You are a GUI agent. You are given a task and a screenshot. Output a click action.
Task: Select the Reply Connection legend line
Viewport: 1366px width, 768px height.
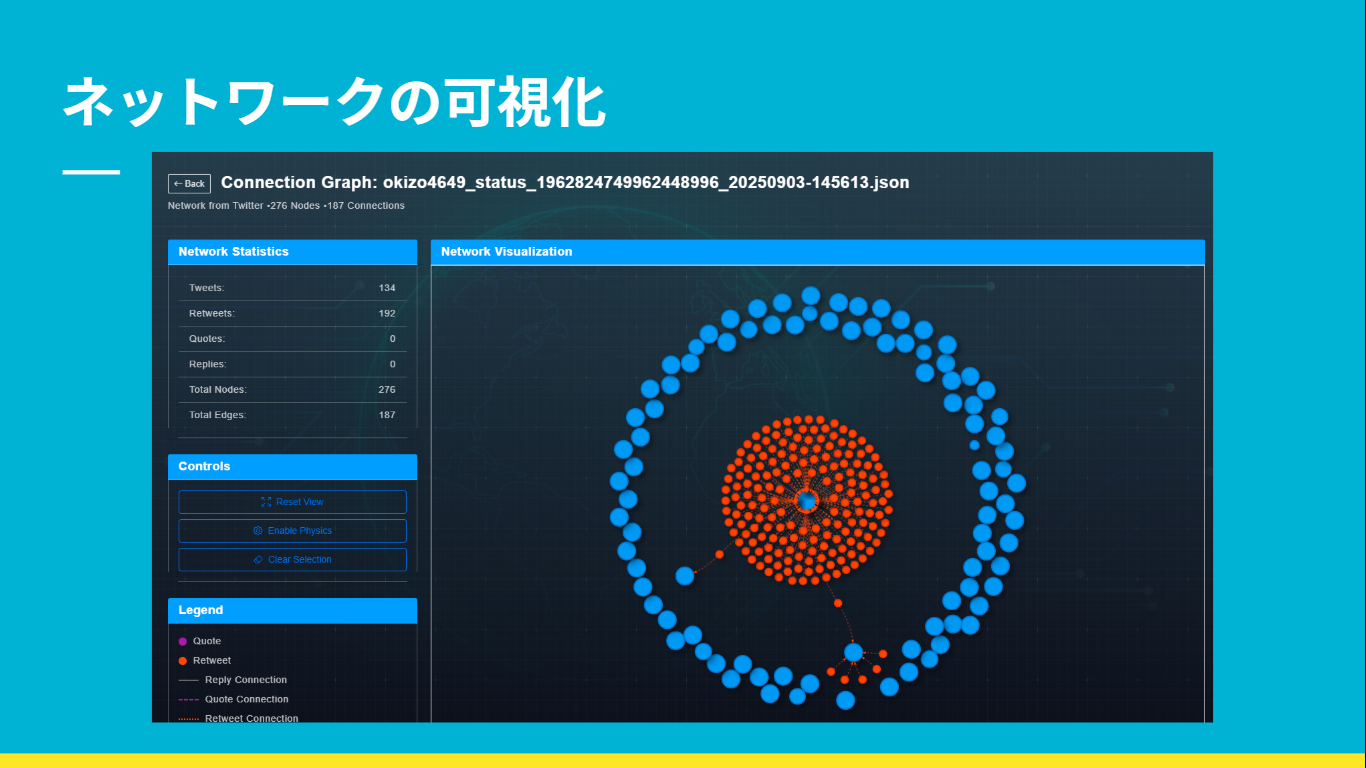188,680
